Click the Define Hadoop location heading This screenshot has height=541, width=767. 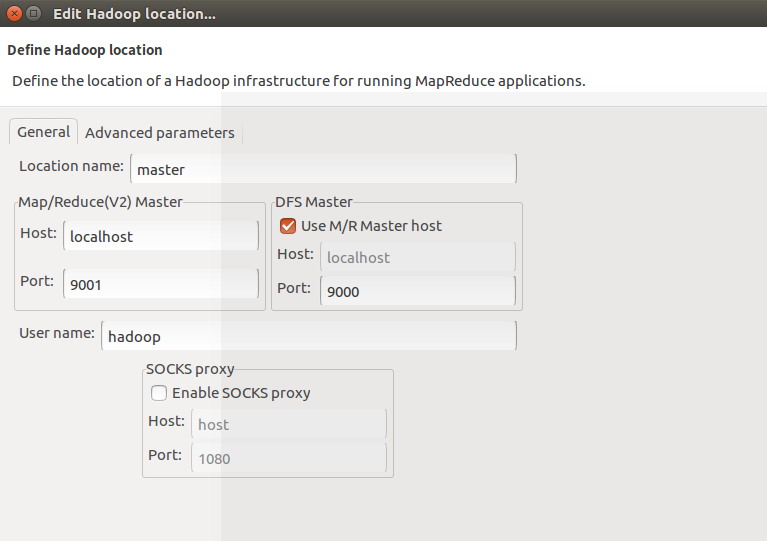85,50
